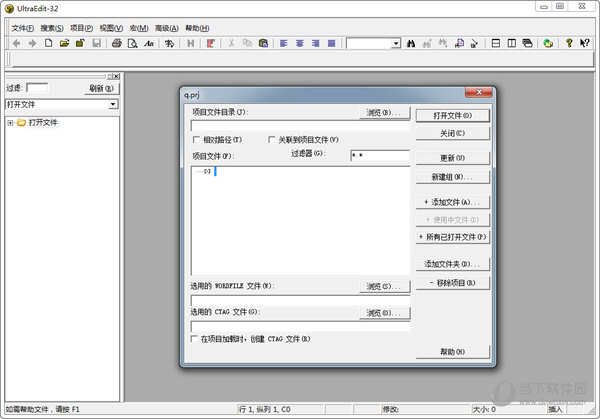Click 打开文件(O) button in dialog

[x=453, y=116]
